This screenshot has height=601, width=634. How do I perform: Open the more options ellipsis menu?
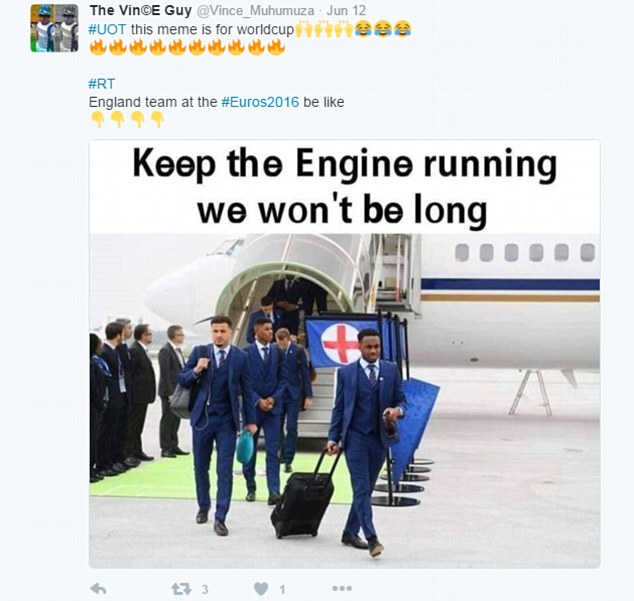pyautogui.click(x=342, y=588)
